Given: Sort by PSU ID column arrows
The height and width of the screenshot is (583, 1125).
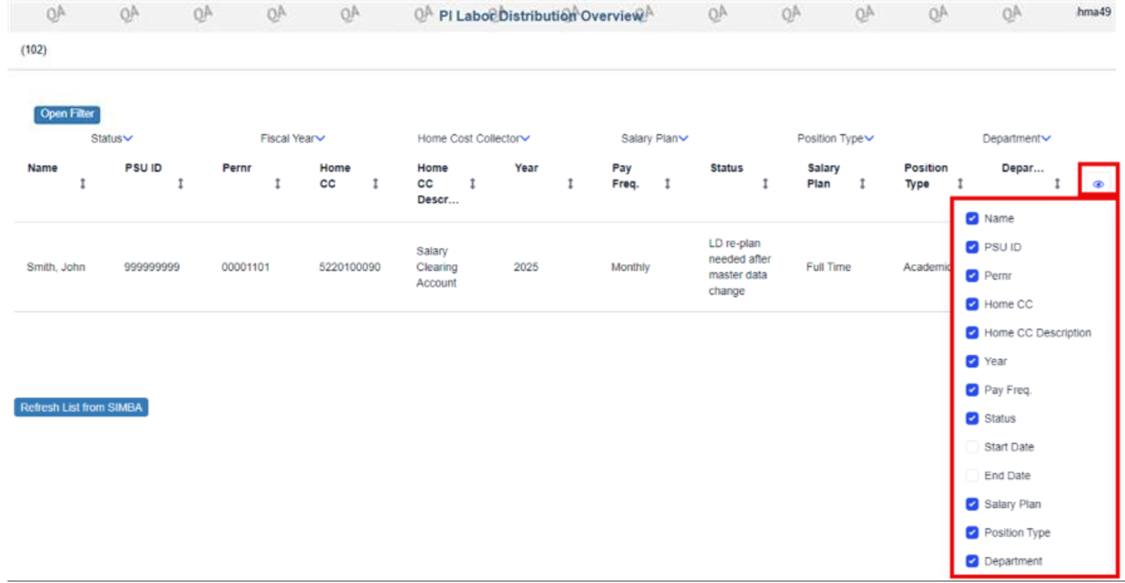Looking at the screenshot, I should tap(180, 184).
